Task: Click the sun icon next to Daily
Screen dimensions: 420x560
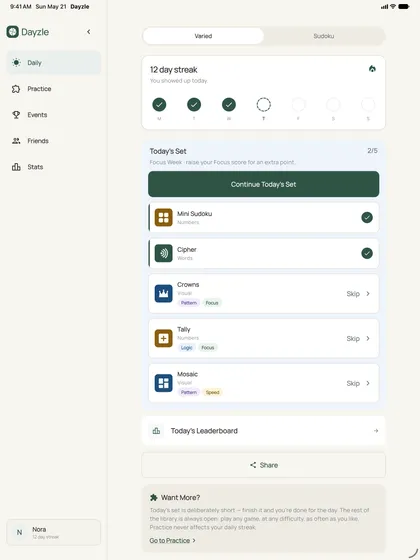Action: tap(16, 63)
